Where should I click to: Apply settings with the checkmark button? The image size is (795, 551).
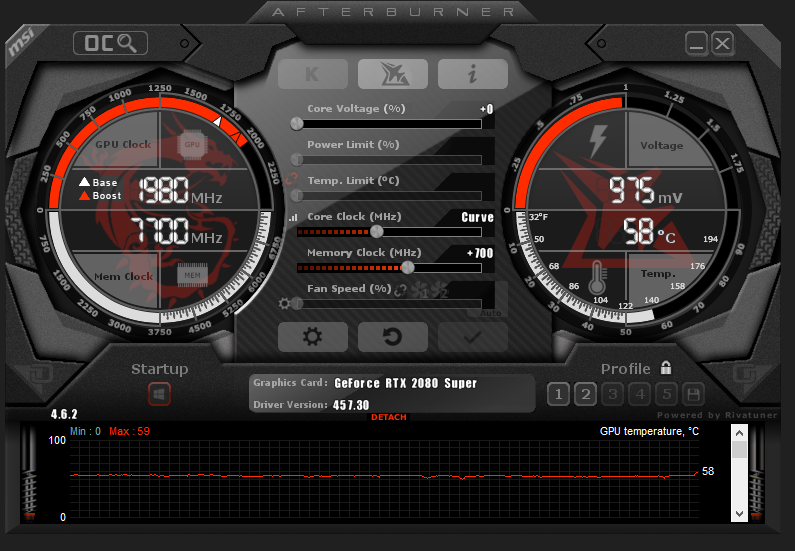click(473, 337)
